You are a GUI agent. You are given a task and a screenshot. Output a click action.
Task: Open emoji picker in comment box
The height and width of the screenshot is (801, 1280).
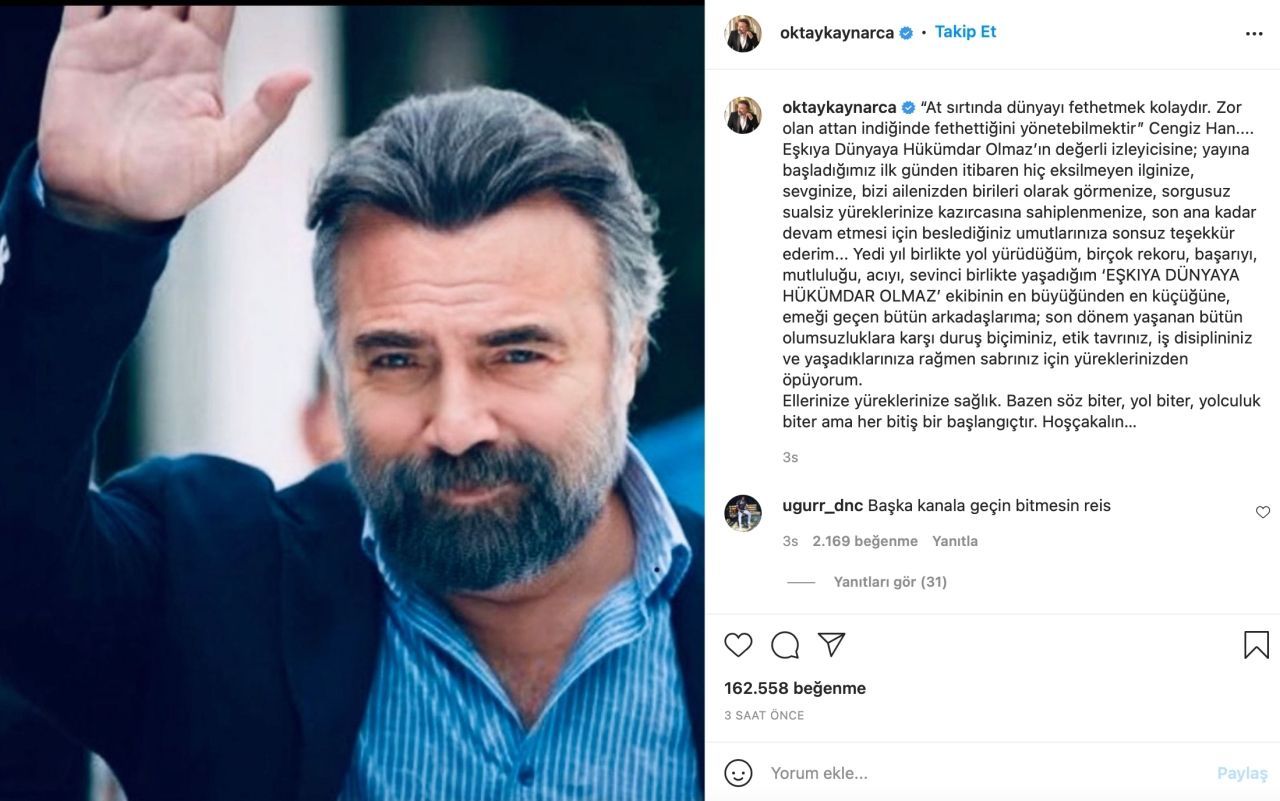tap(738, 773)
